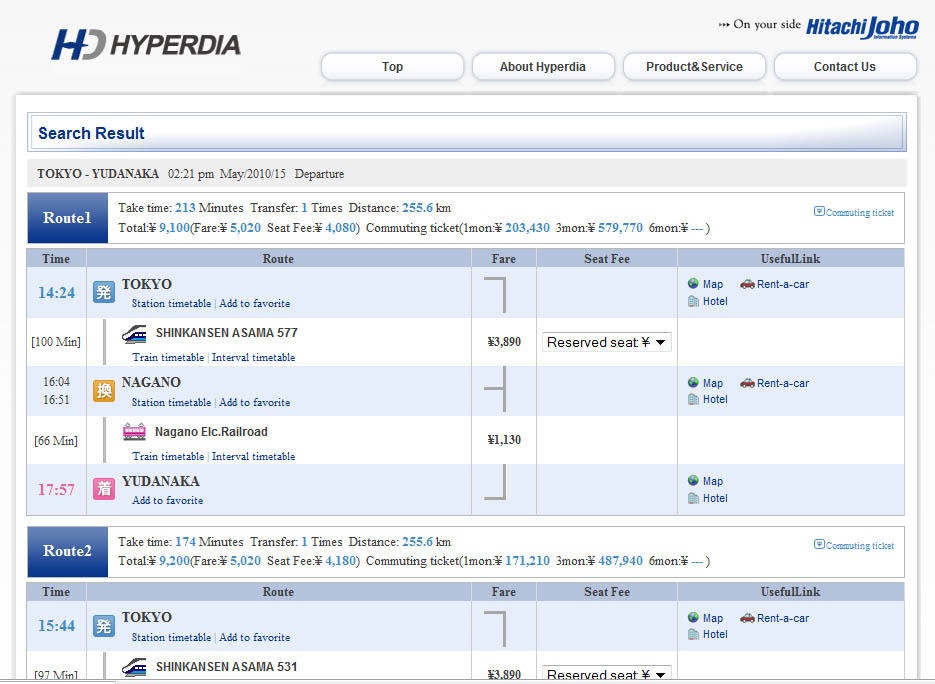Click the SHINKANSEN ASAMA 577 train name
The height and width of the screenshot is (684, 935).
227,333
